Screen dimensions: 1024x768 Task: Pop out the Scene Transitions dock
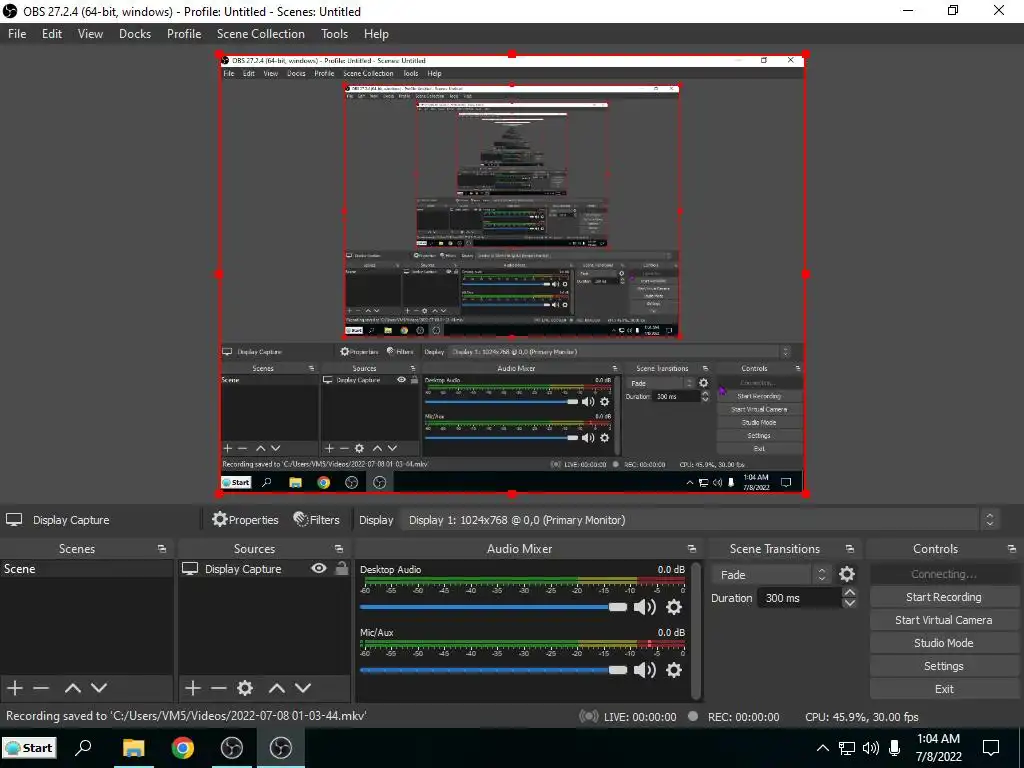coord(850,549)
